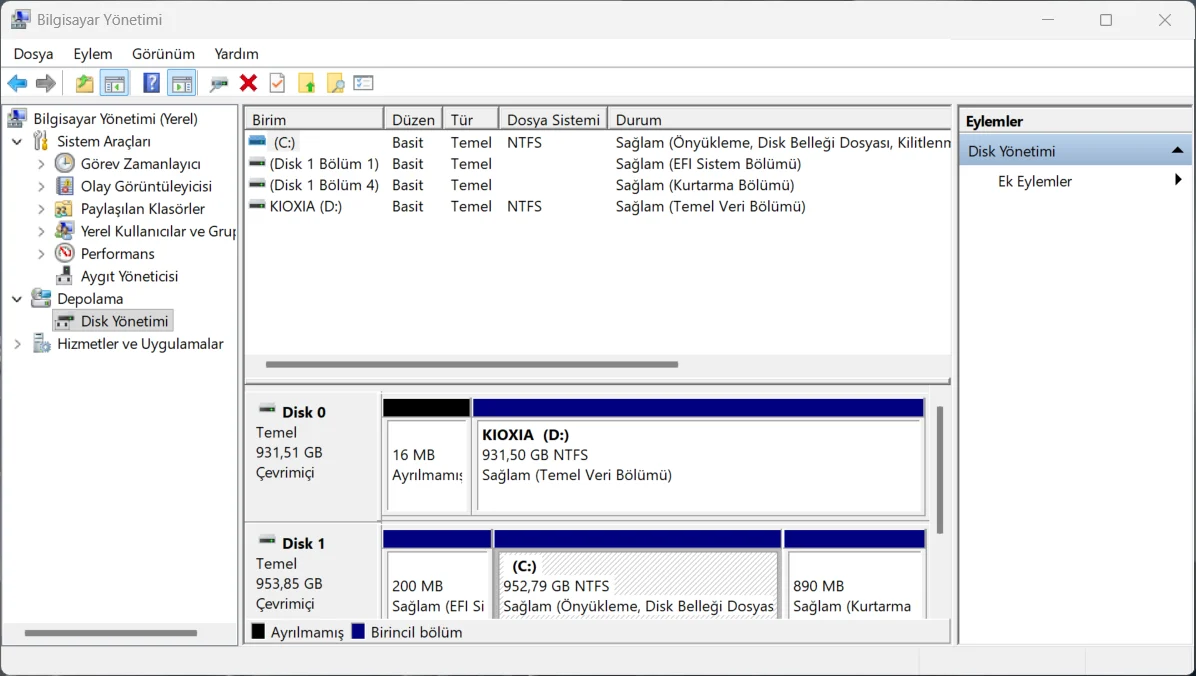Click the toolbar icon left of the red X
This screenshot has height=676, width=1196.
point(219,83)
